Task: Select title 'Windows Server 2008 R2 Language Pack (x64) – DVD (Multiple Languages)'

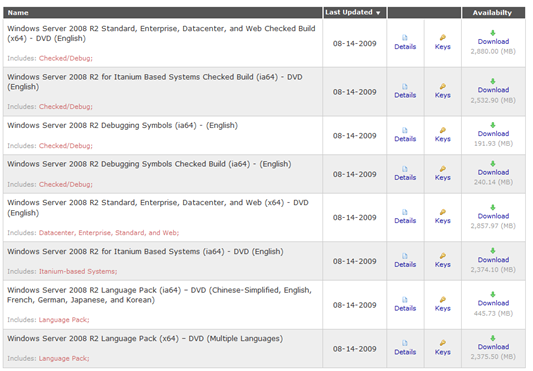Action: pyautogui.click(x=145, y=339)
